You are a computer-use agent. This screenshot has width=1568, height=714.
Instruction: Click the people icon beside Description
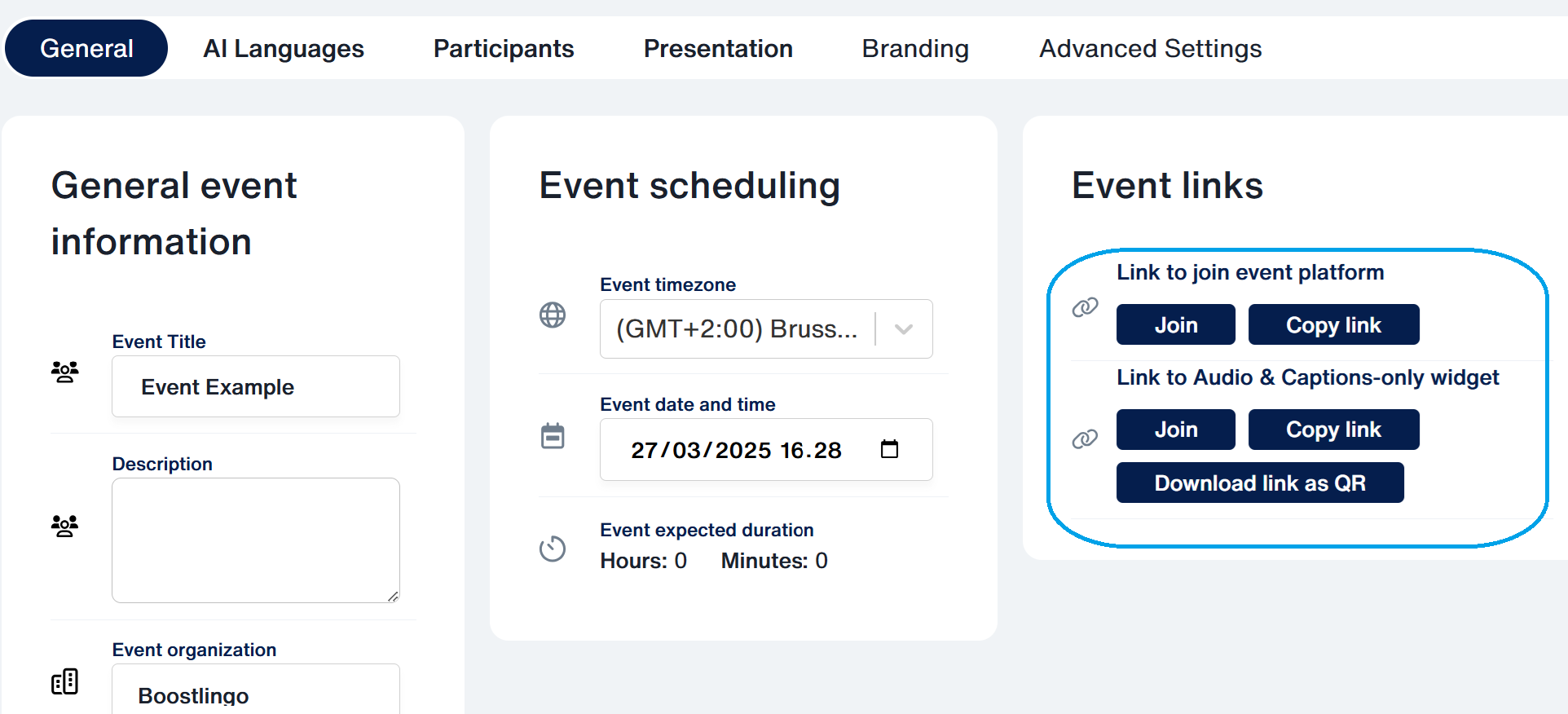coord(65,526)
